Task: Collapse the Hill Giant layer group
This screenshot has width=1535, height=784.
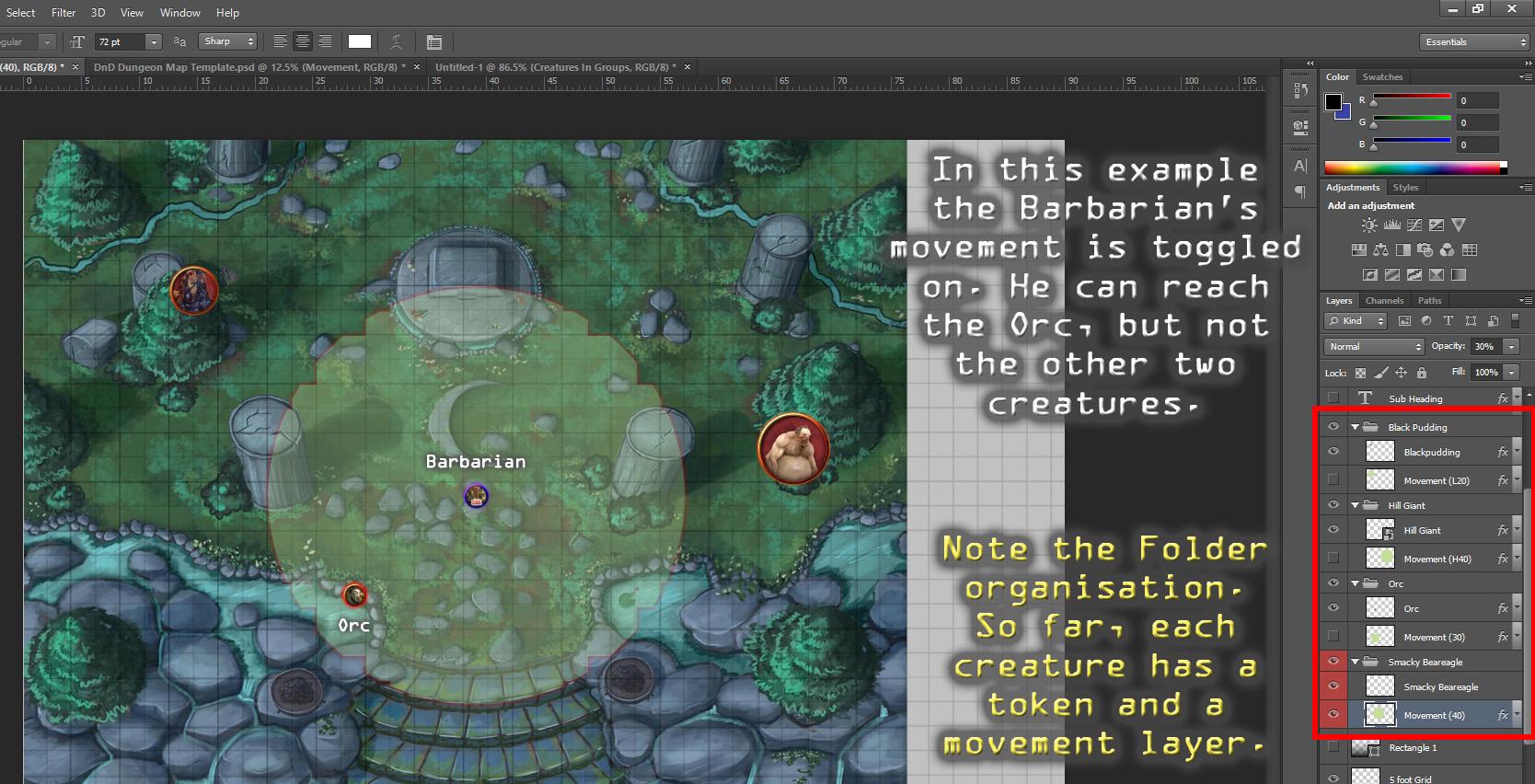Action: pyautogui.click(x=1355, y=505)
